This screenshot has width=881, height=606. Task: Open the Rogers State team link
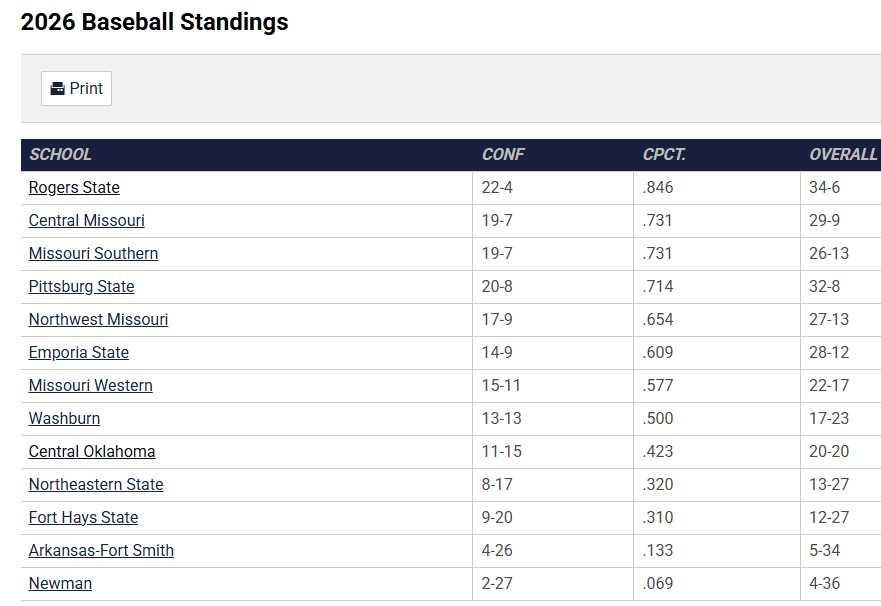pos(74,188)
